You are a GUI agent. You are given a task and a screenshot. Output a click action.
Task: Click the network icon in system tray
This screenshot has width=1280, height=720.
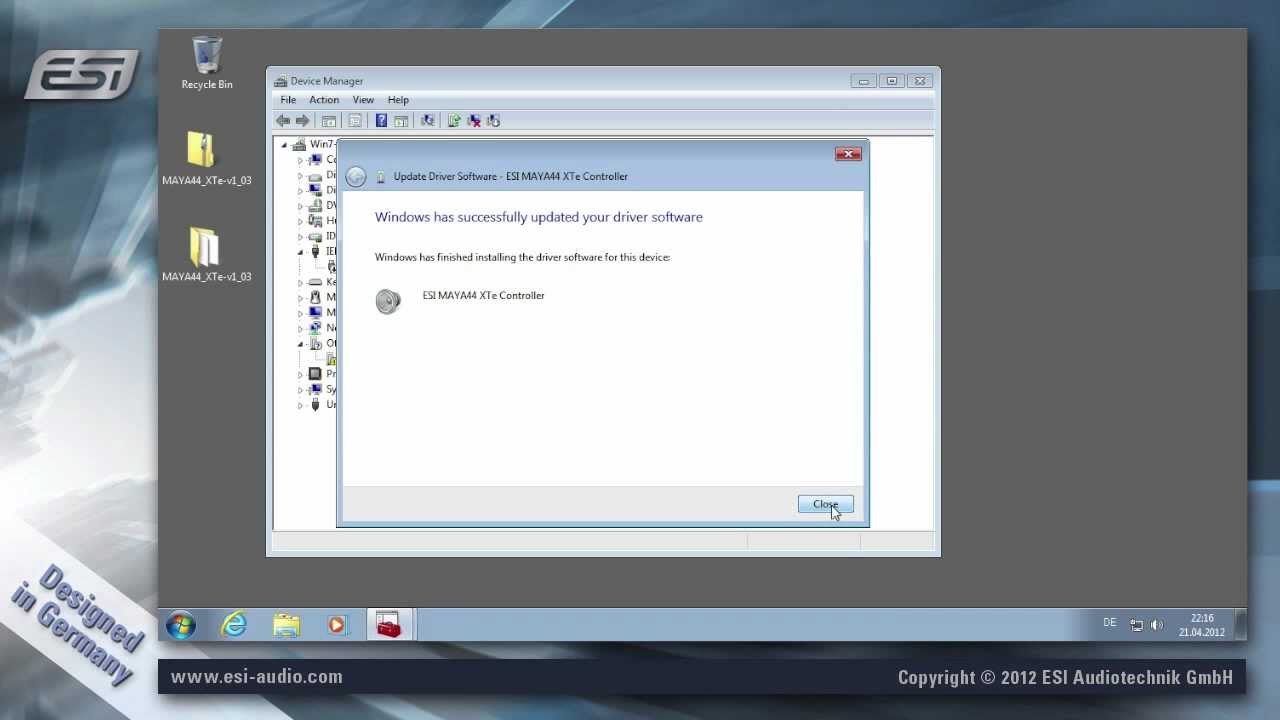coord(1137,625)
